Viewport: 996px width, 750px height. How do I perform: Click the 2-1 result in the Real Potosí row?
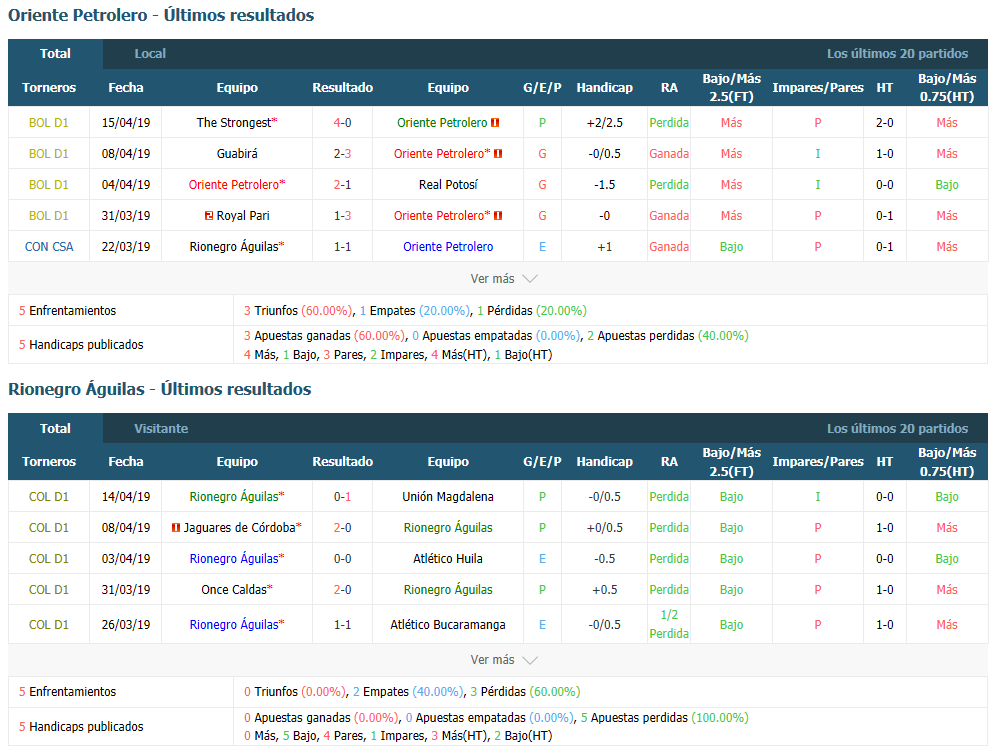(x=342, y=185)
